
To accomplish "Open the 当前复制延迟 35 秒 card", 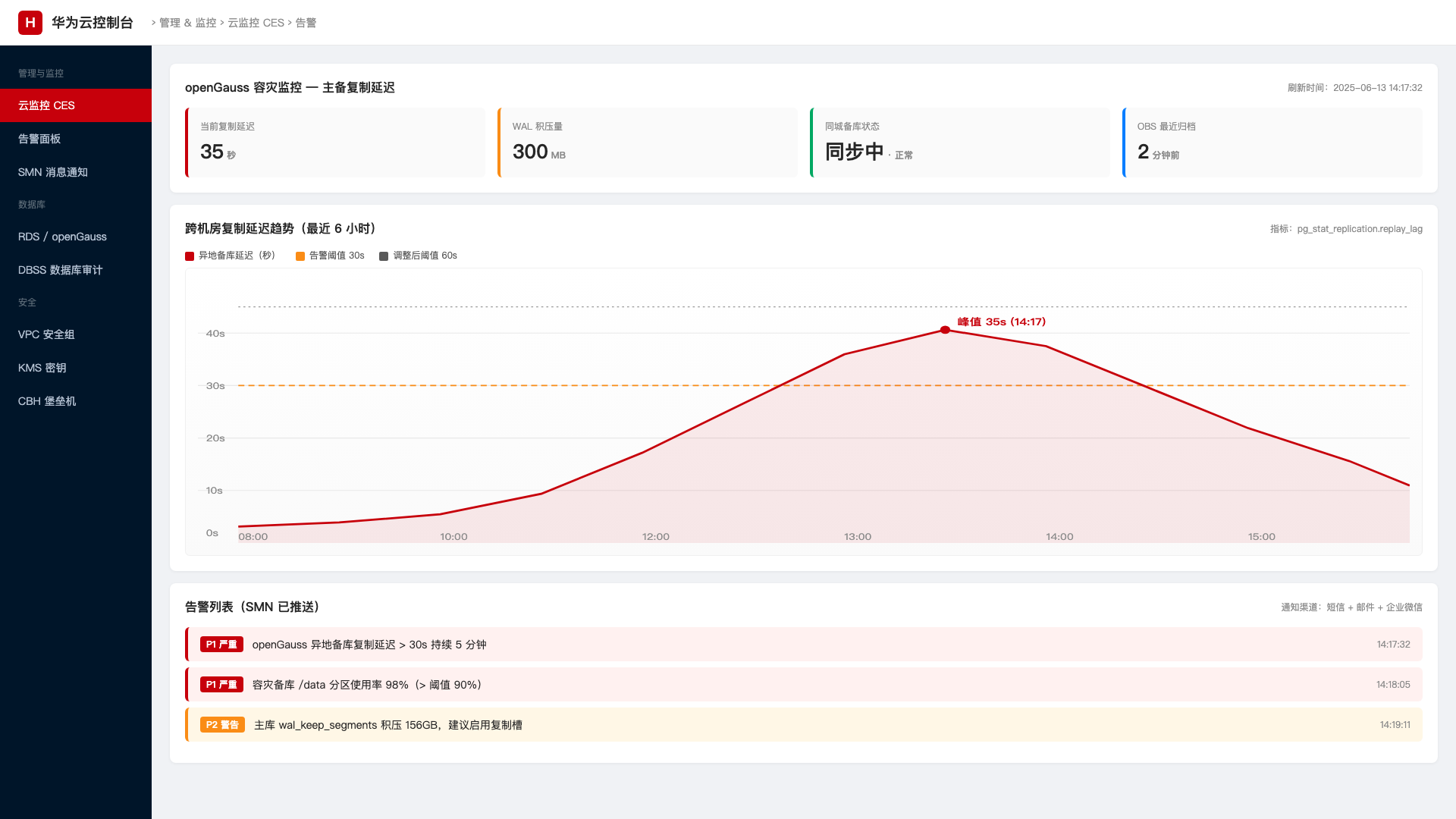I will pyautogui.click(x=335, y=143).
